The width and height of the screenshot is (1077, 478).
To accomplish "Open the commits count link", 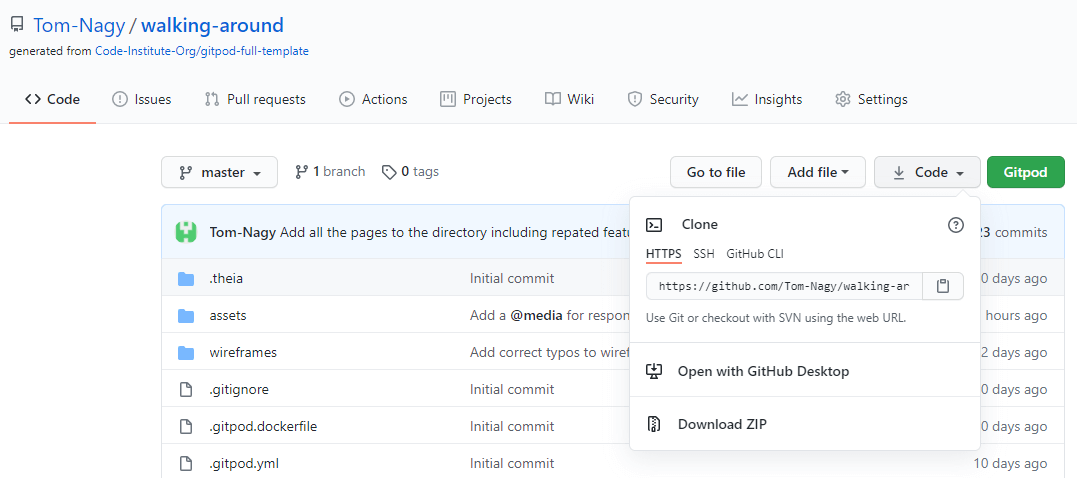I will 1013,232.
